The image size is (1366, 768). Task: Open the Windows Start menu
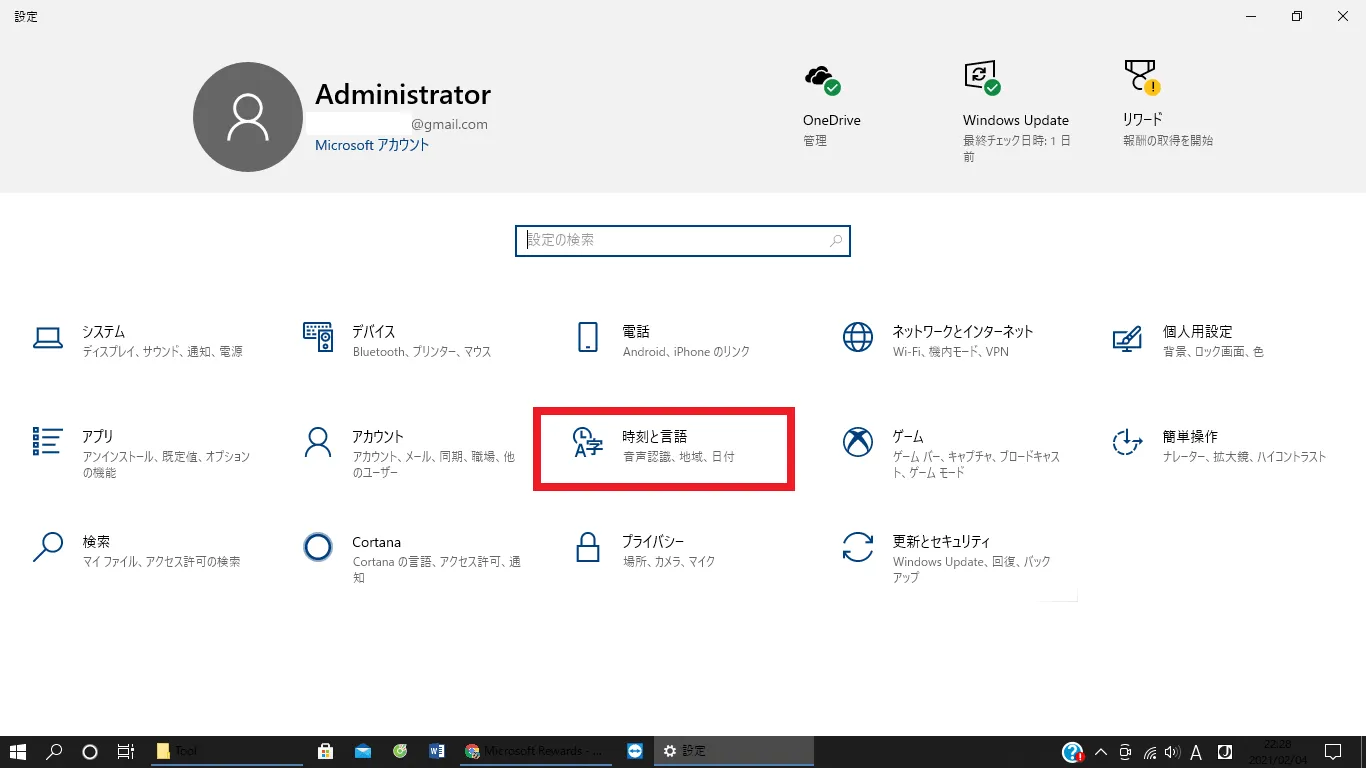coord(17,752)
